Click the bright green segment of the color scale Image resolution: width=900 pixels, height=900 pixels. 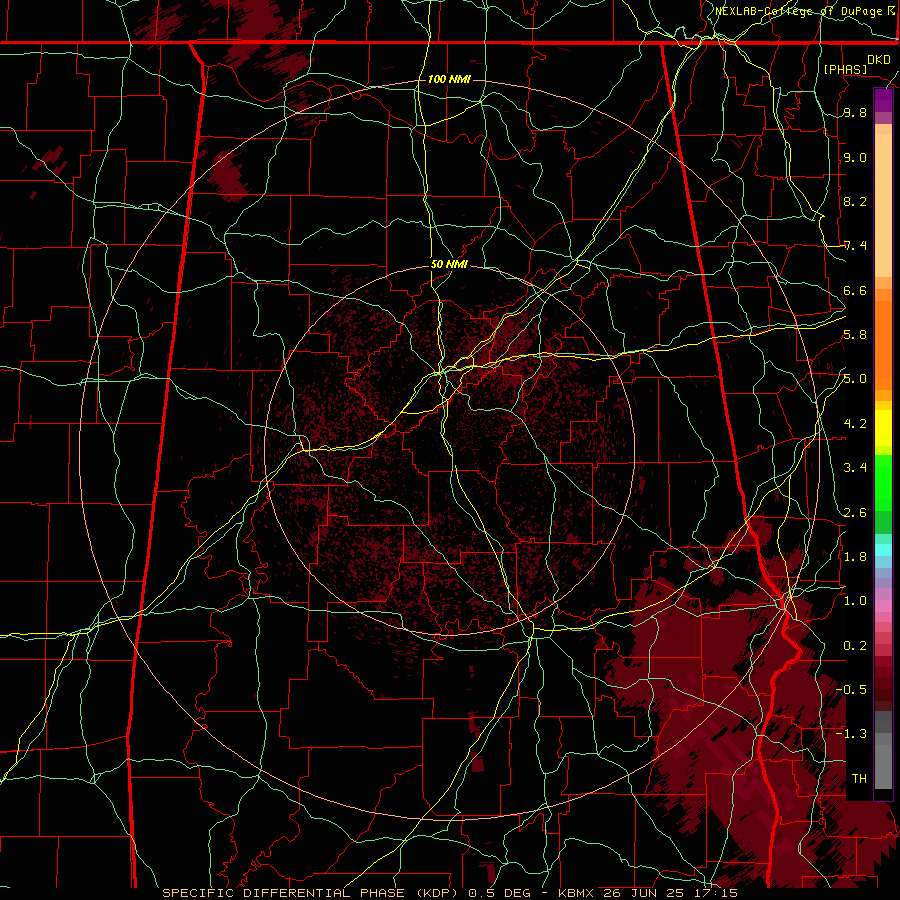pos(883,483)
